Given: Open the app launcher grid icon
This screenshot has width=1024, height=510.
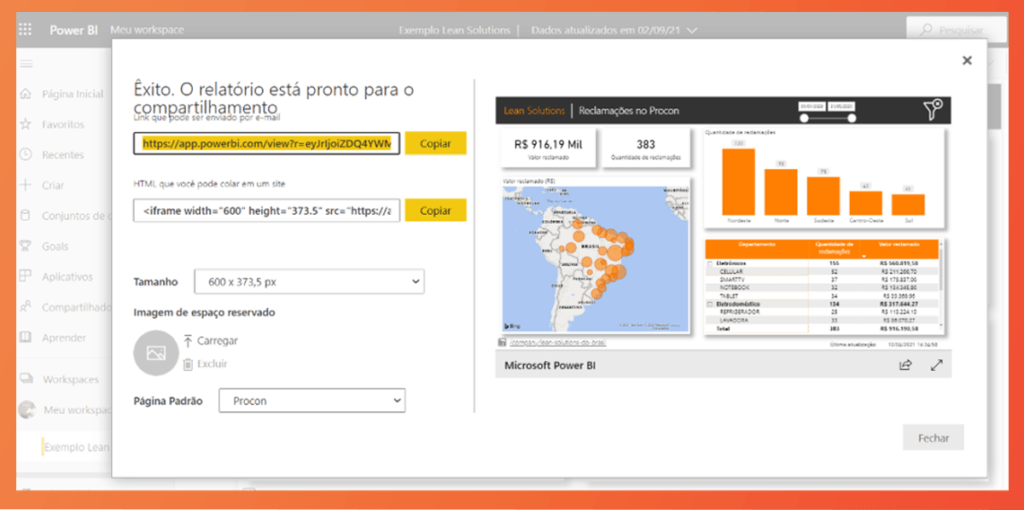Looking at the screenshot, I should (25, 29).
